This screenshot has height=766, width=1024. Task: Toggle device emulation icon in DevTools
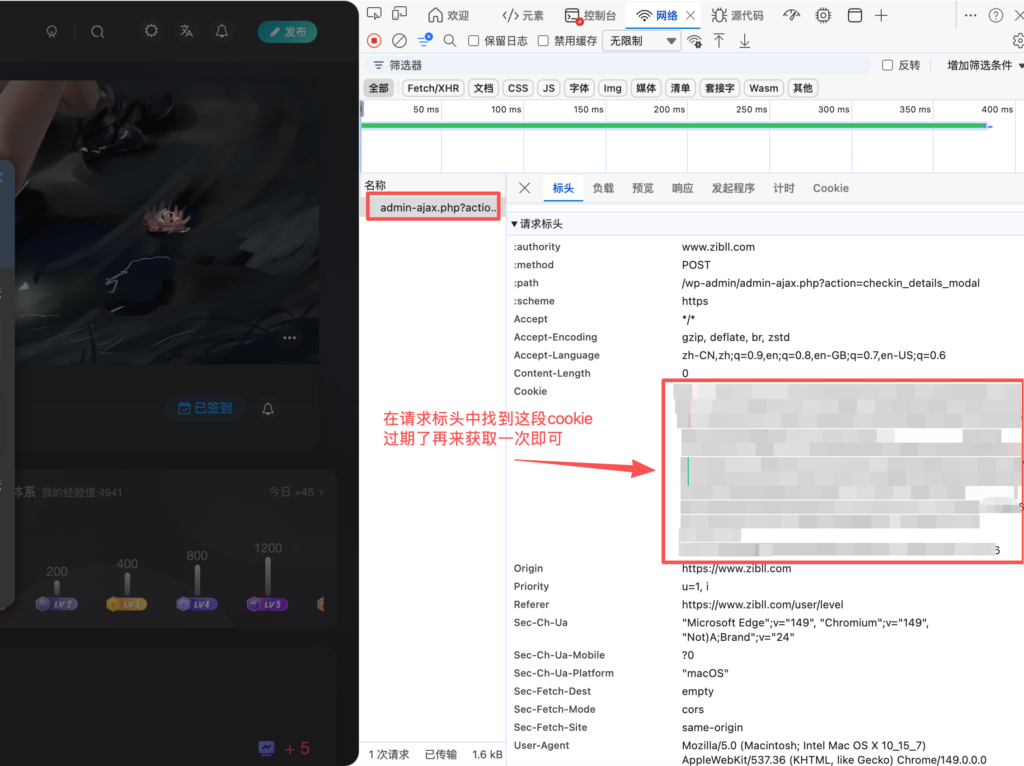[400, 14]
